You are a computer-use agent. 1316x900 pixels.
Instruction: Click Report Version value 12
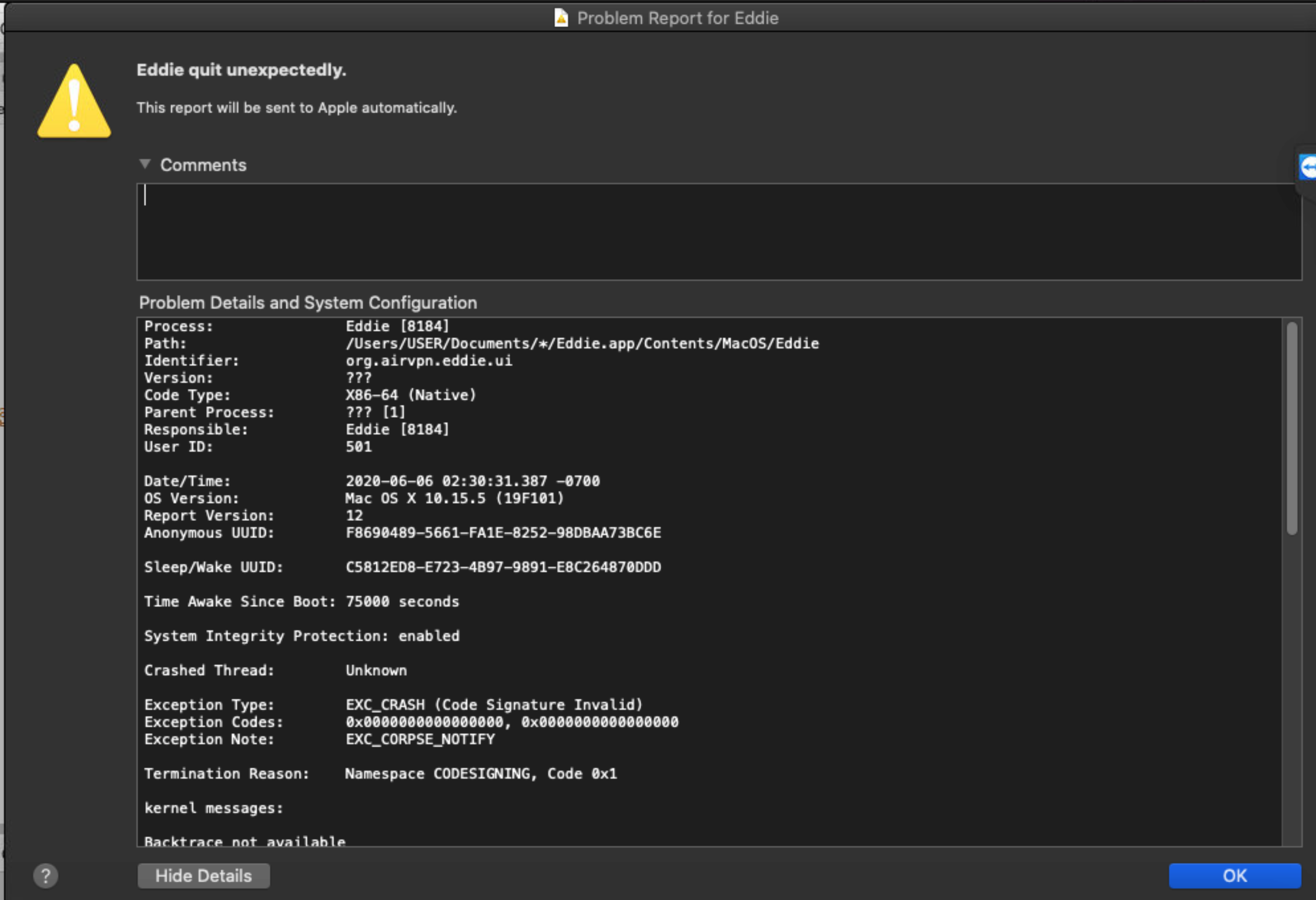click(x=354, y=516)
